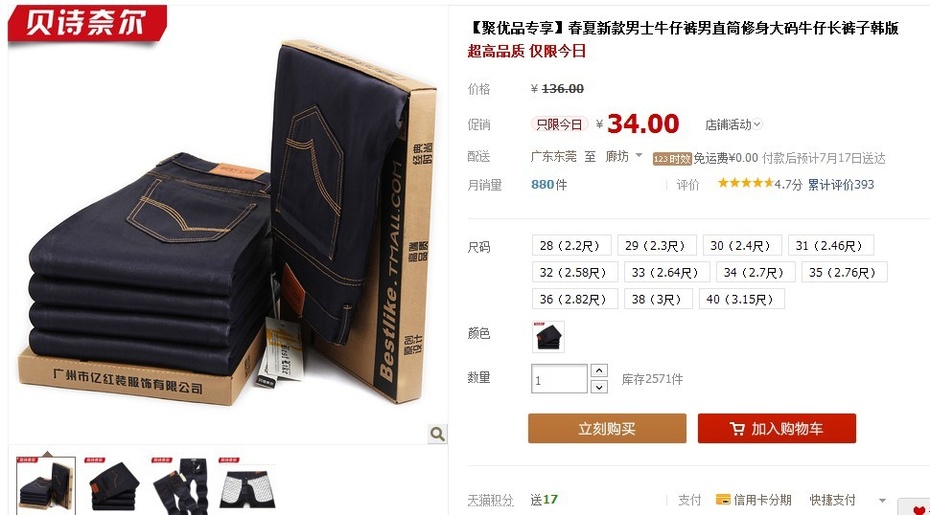The width and height of the screenshot is (930, 515).
Task: Click the shopping cart icon in 加入购物车
Action: pos(737,429)
